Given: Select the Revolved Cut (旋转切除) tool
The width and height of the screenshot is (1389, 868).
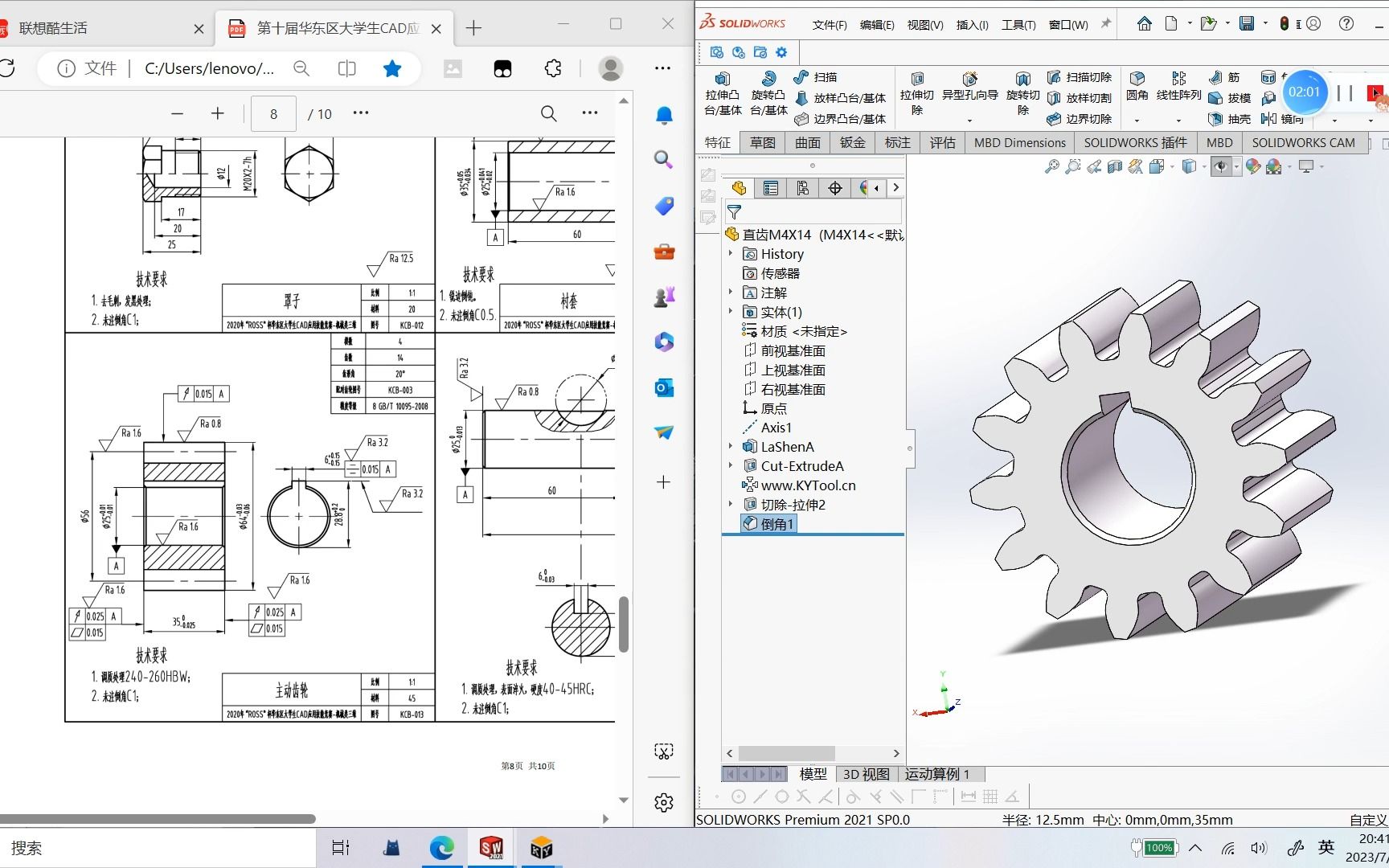Looking at the screenshot, I should pos(1022,94).
